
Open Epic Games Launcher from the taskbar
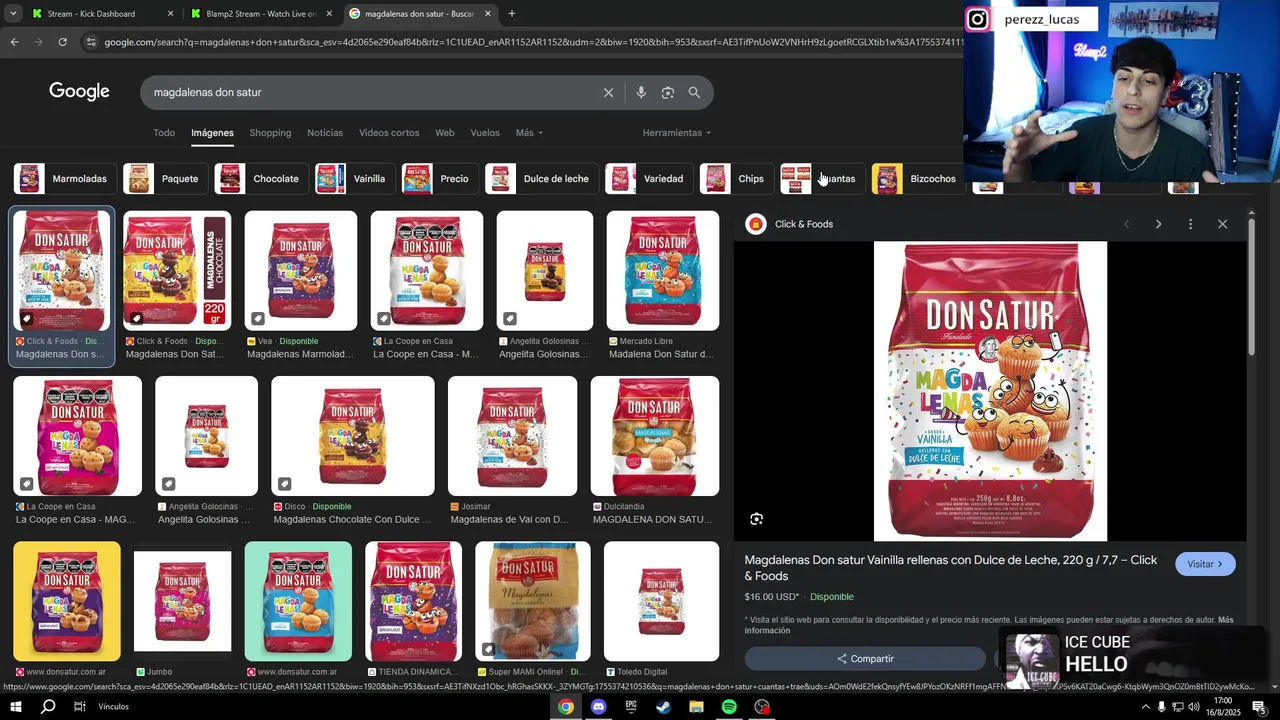631,707
